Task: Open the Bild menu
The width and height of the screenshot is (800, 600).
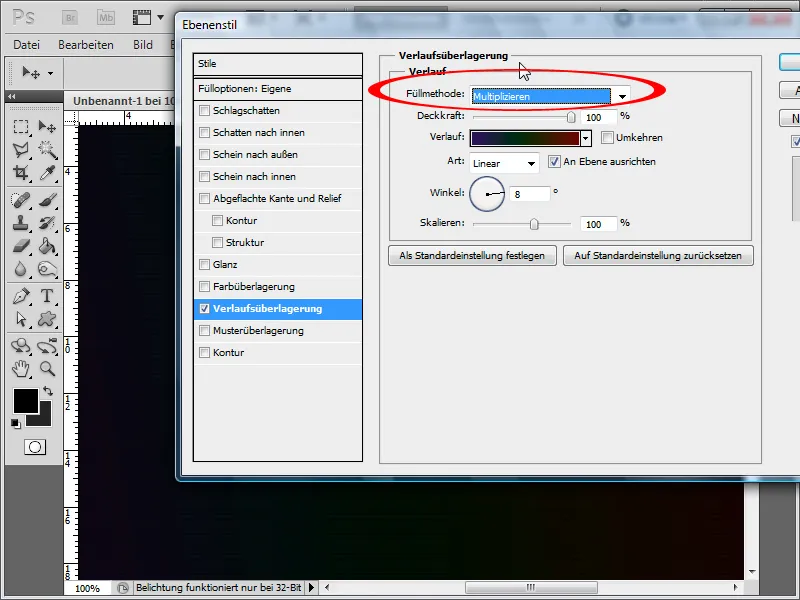Action: click(x=143, y=45)
